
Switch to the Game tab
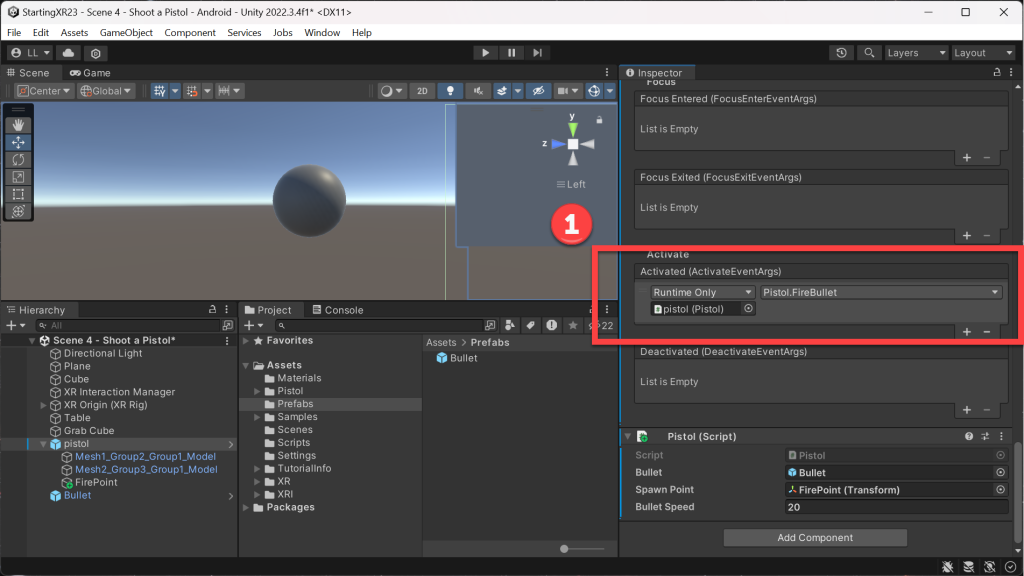[x=90, y=72]
